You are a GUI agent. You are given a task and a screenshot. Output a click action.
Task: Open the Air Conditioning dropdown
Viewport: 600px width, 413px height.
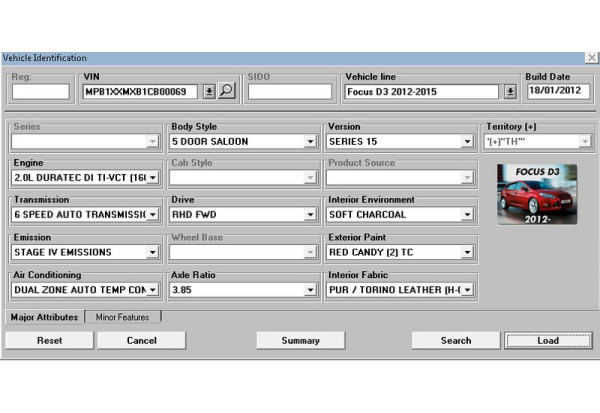tap(153, 290)
